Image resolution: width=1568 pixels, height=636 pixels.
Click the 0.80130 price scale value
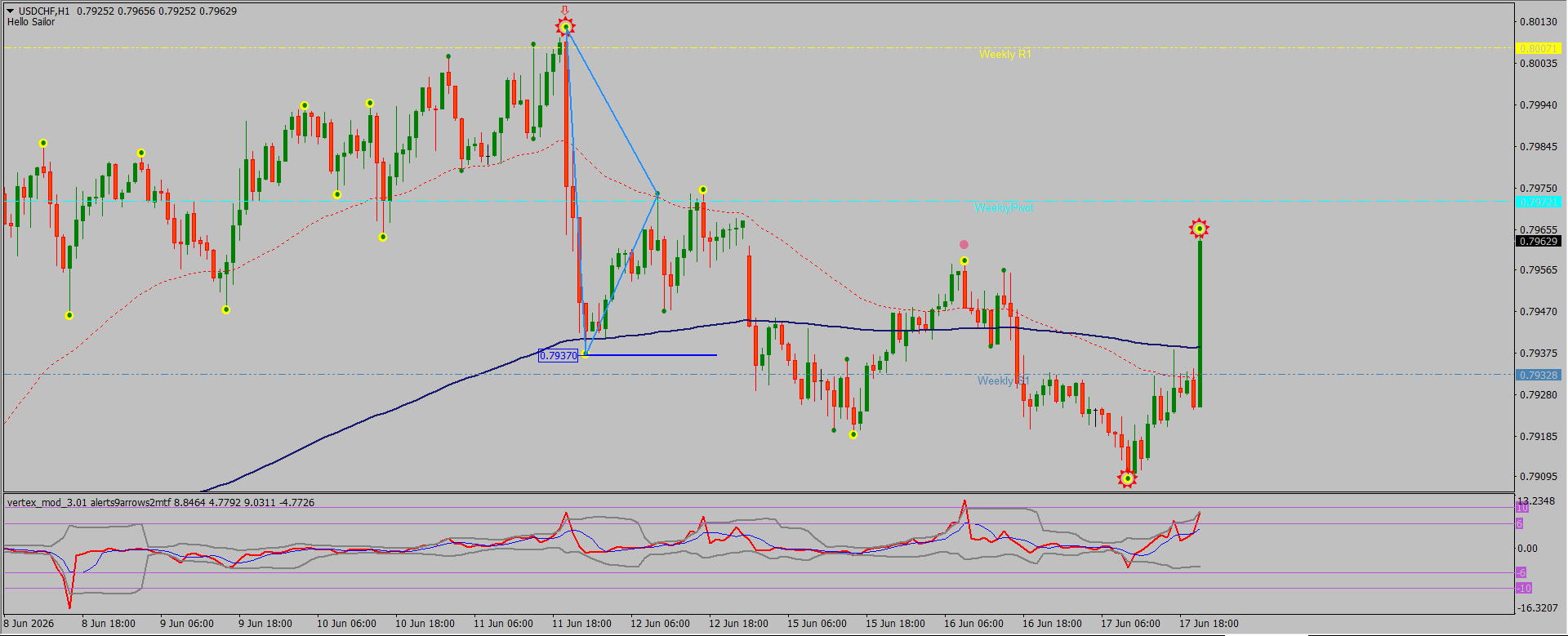click(x=1538, y=22)
